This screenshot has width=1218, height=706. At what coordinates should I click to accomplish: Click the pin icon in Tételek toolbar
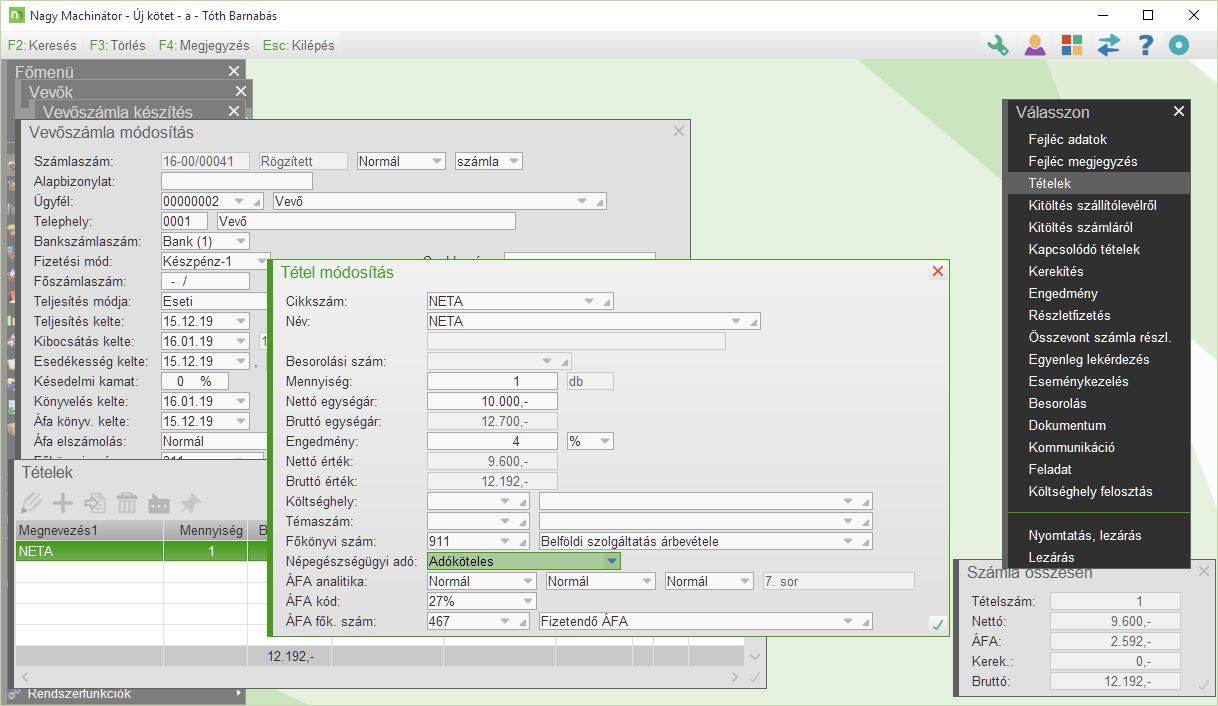190,503
